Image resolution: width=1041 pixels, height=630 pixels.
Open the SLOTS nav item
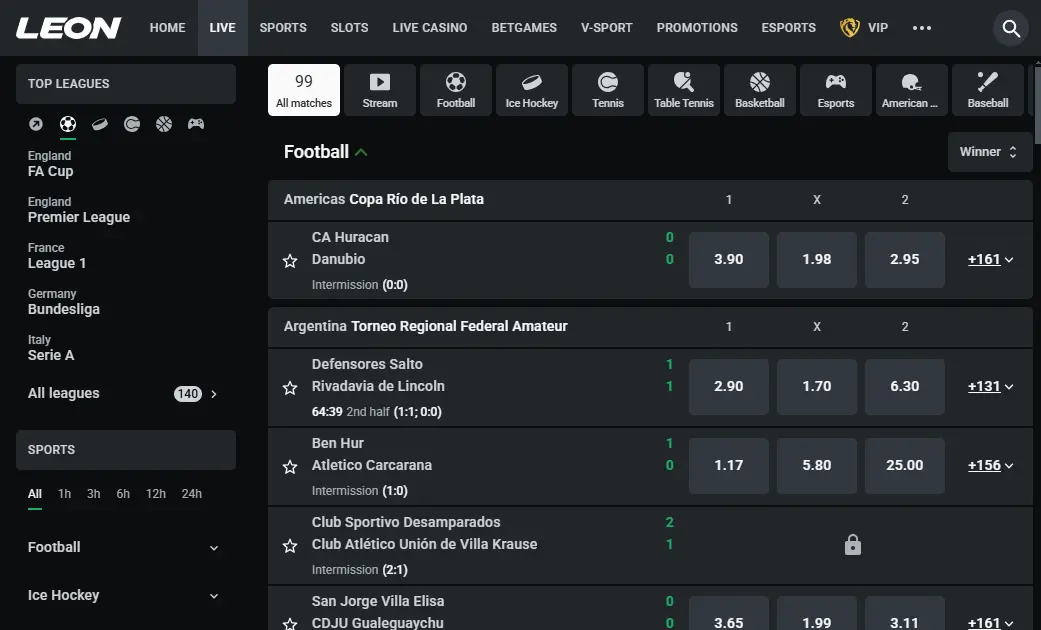pos(349,28)
